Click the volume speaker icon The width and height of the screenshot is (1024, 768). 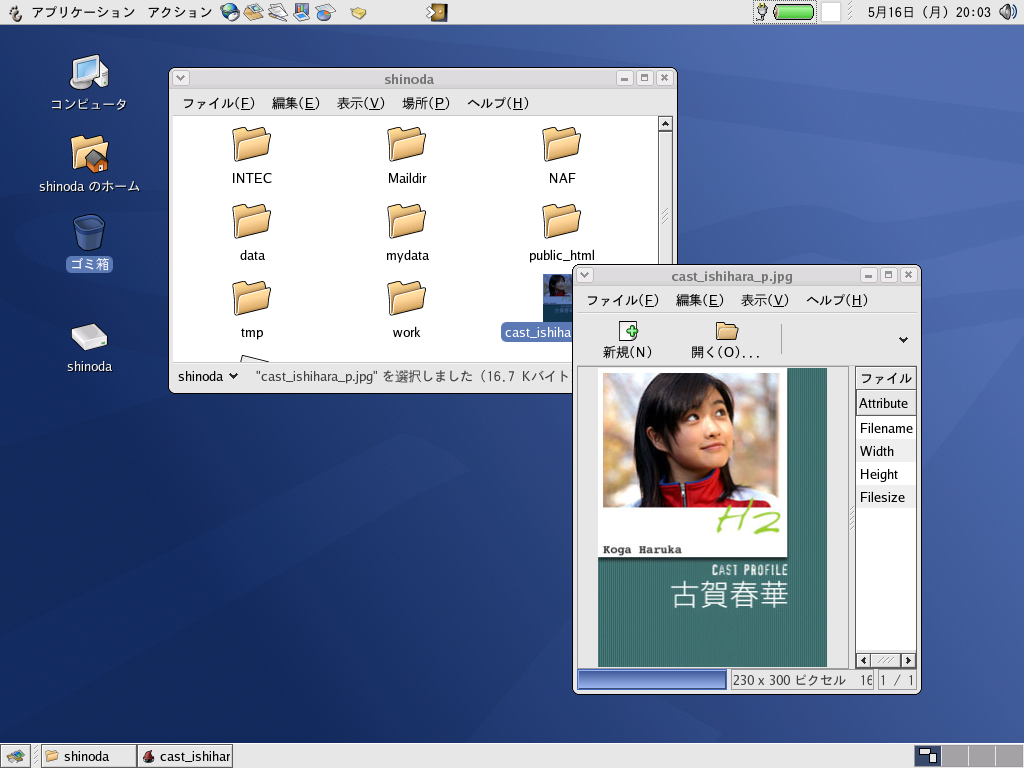[1008, 12]
